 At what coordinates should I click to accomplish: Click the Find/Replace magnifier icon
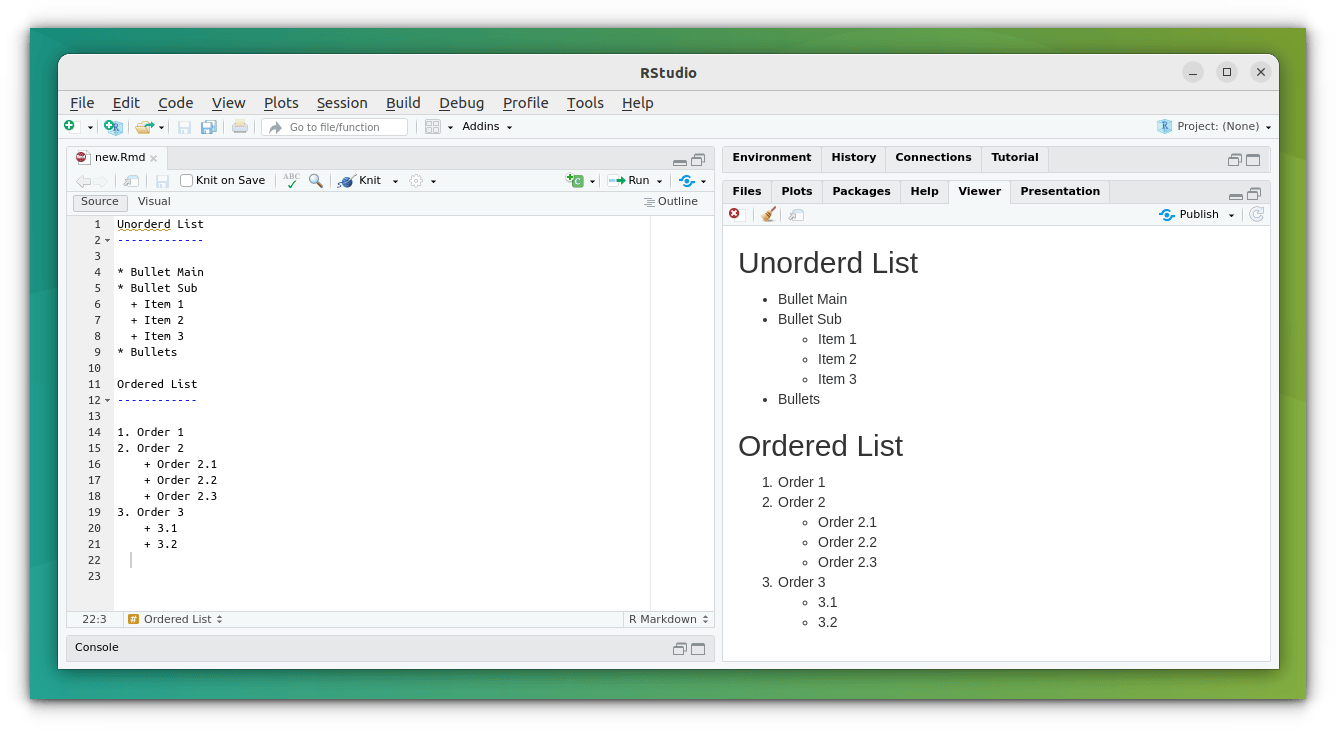click(x=316, y=181)
